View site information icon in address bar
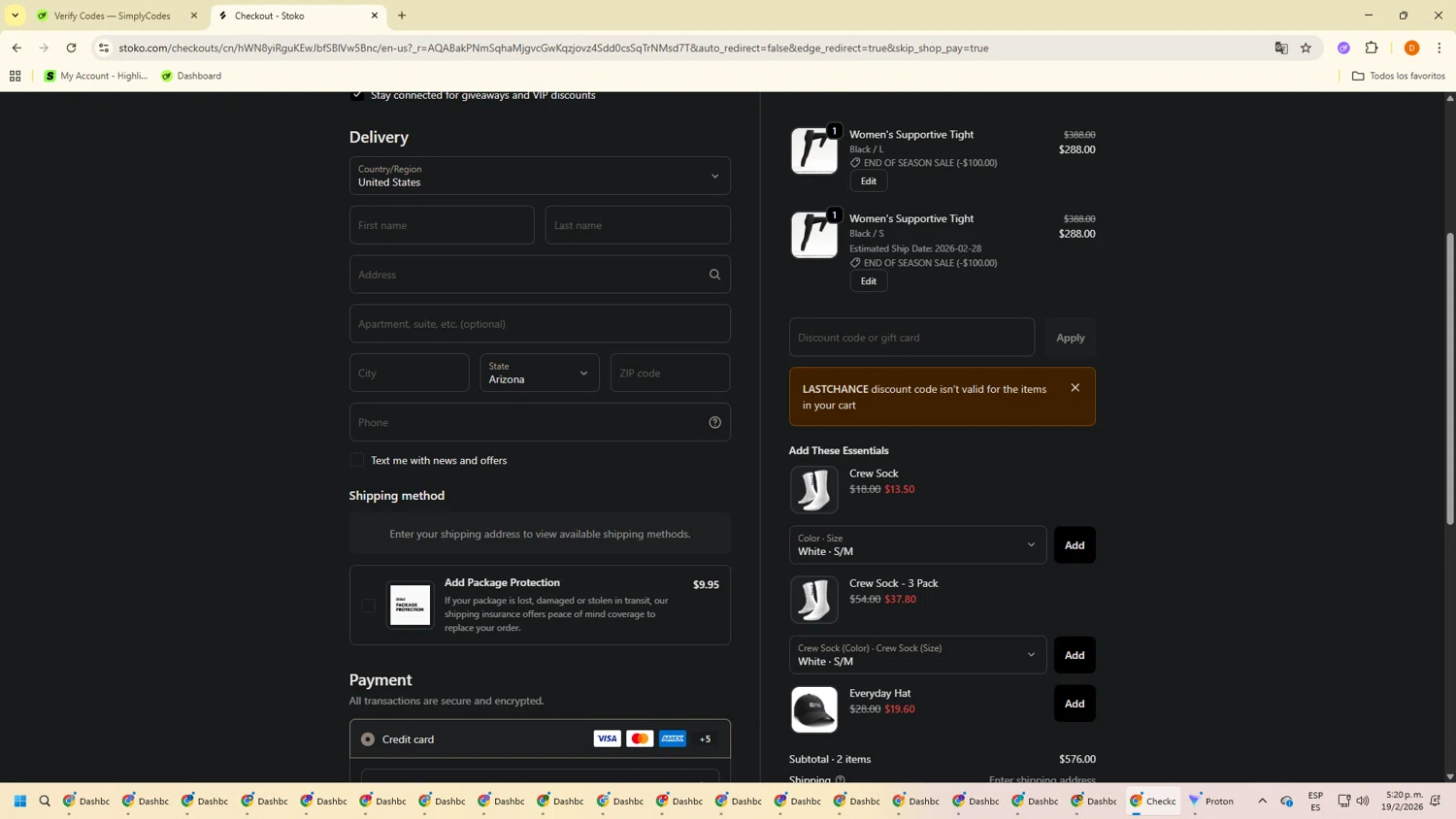This screenshot has height=819, width=1456. pyautogui.click(x=104, y=48)
